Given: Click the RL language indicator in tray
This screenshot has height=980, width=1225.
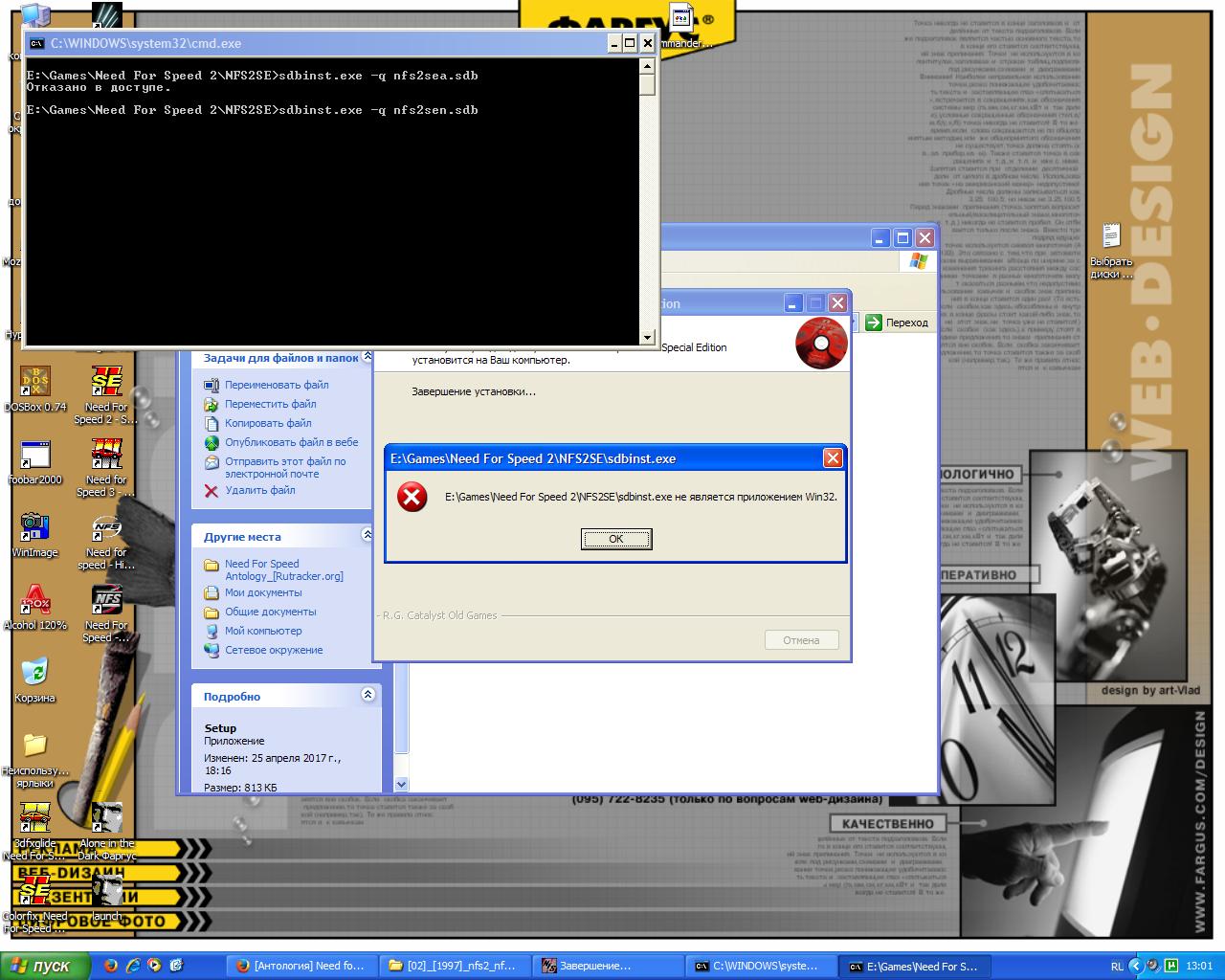Looking at the screenshot, I should click(1117, 967).
